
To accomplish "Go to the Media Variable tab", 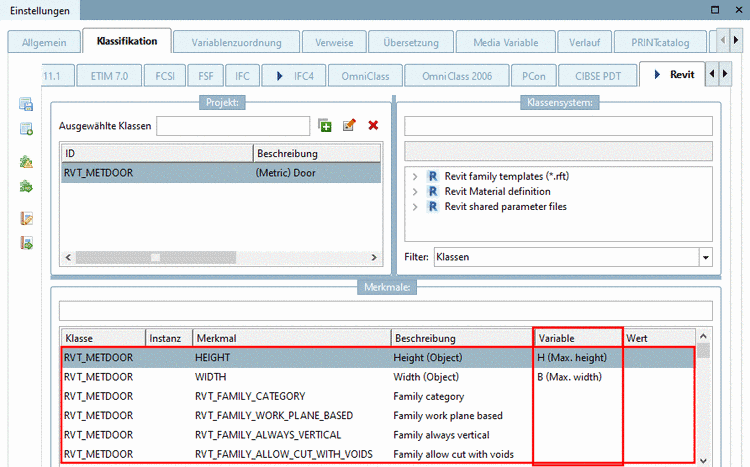I will point(506,43).
